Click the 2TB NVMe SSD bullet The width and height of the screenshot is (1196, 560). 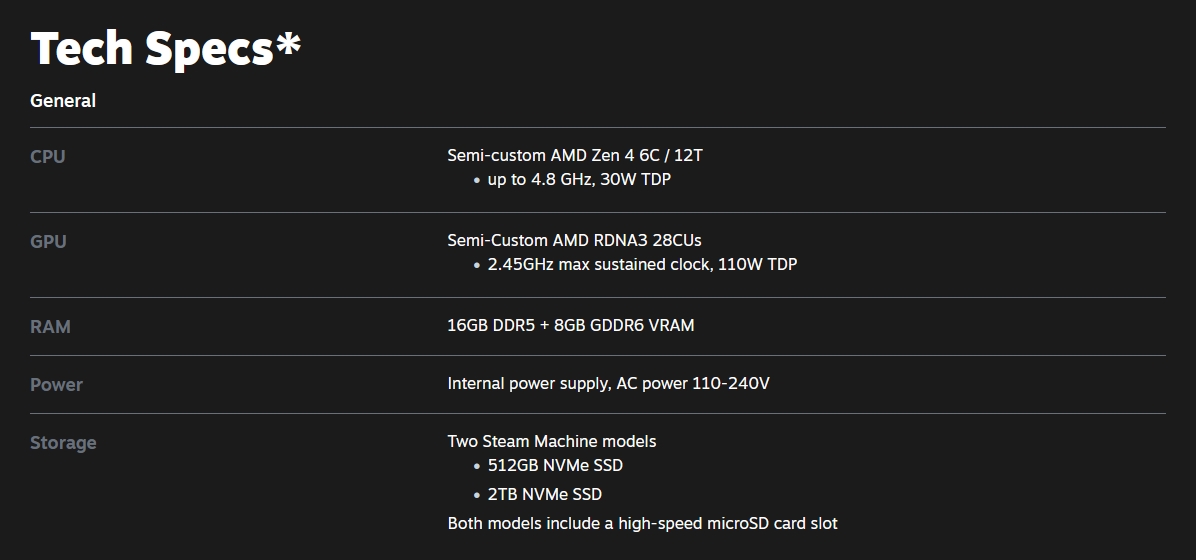tap(544, 494)
